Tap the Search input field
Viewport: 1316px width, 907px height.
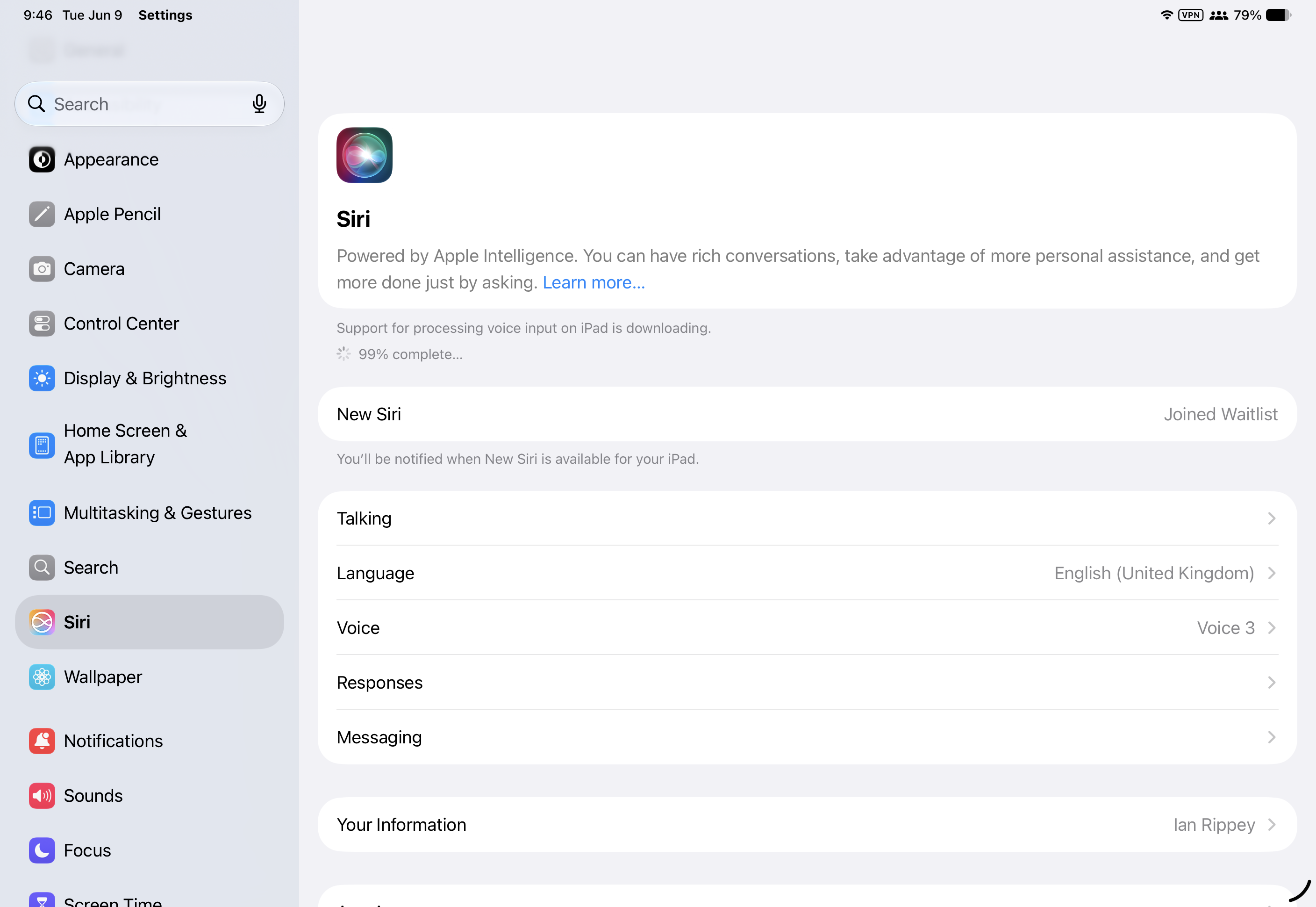150,104
